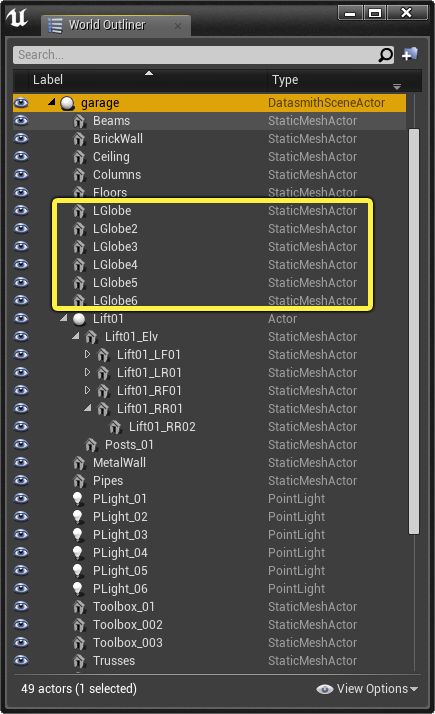
Task: Click the Lift01 actor sphere icon
Action: 79,319
